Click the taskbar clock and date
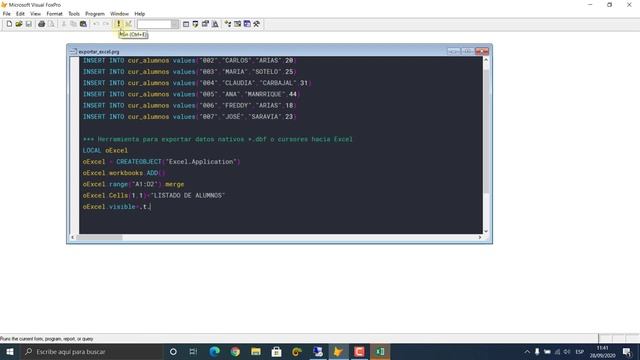 point(602,351)
